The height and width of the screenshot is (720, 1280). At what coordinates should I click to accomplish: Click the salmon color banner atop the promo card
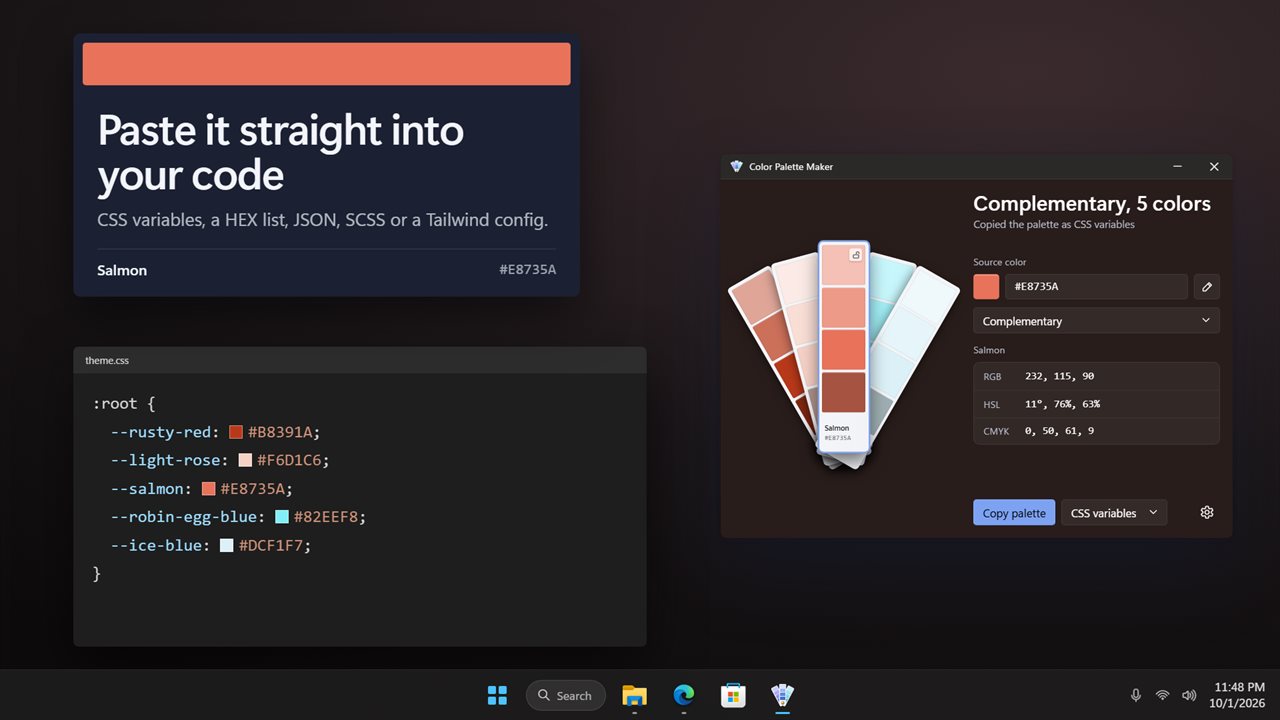point(326,64)
